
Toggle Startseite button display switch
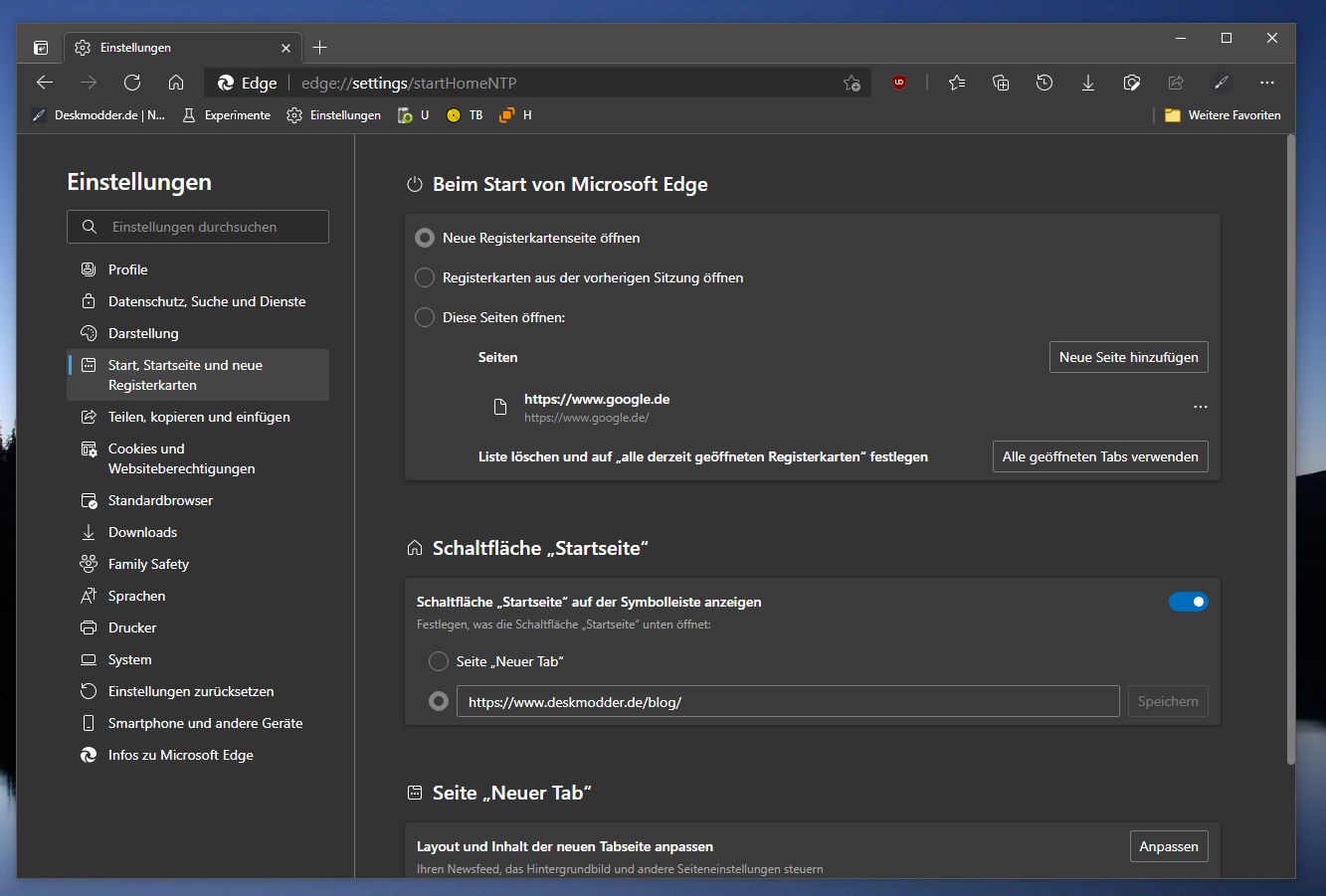point(1189,602)
